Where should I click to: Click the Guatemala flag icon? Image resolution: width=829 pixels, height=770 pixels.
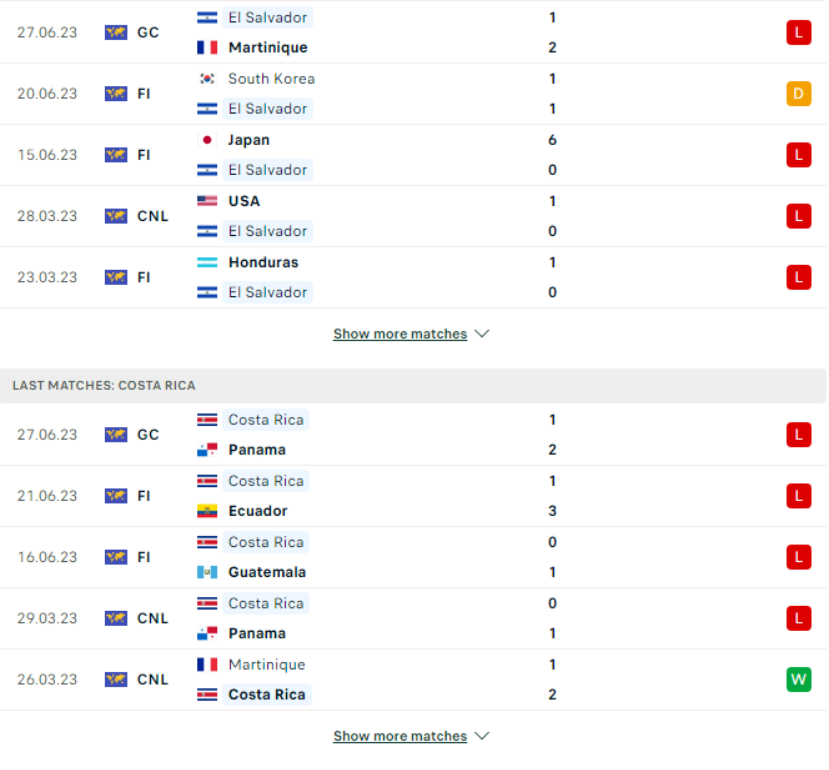pos(207,572)
